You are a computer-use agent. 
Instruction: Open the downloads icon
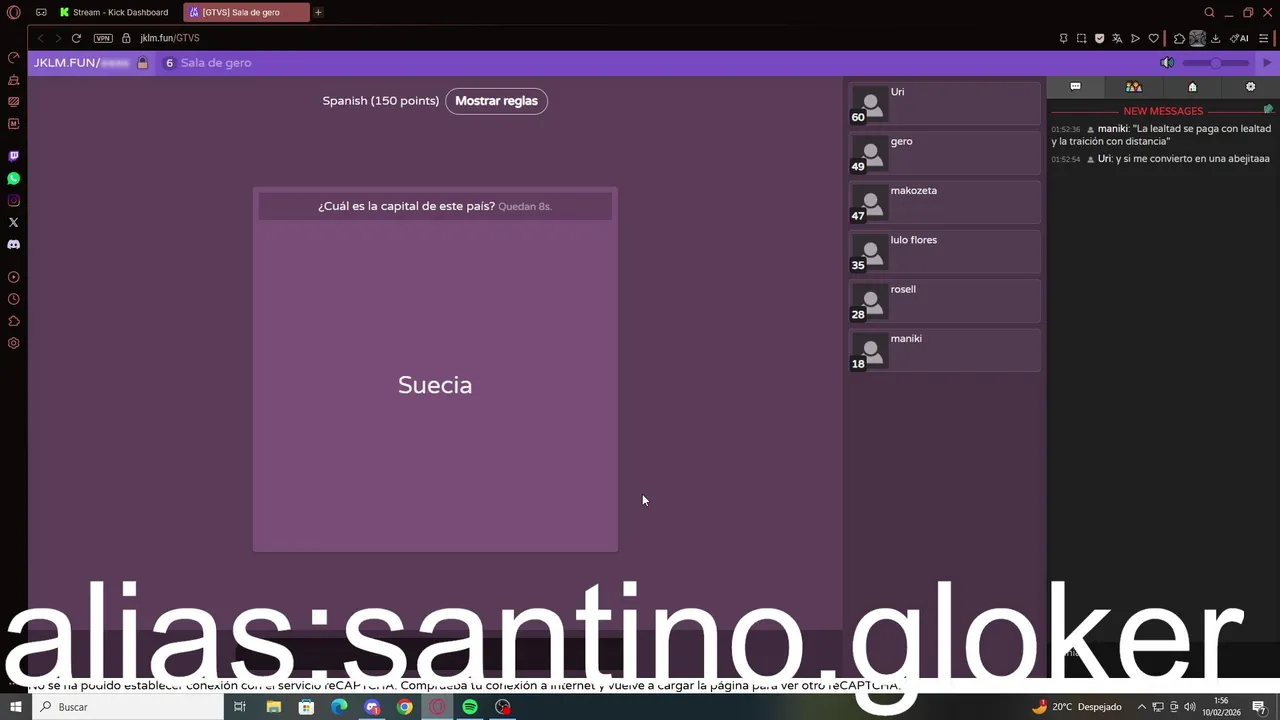coord(1215,38)
